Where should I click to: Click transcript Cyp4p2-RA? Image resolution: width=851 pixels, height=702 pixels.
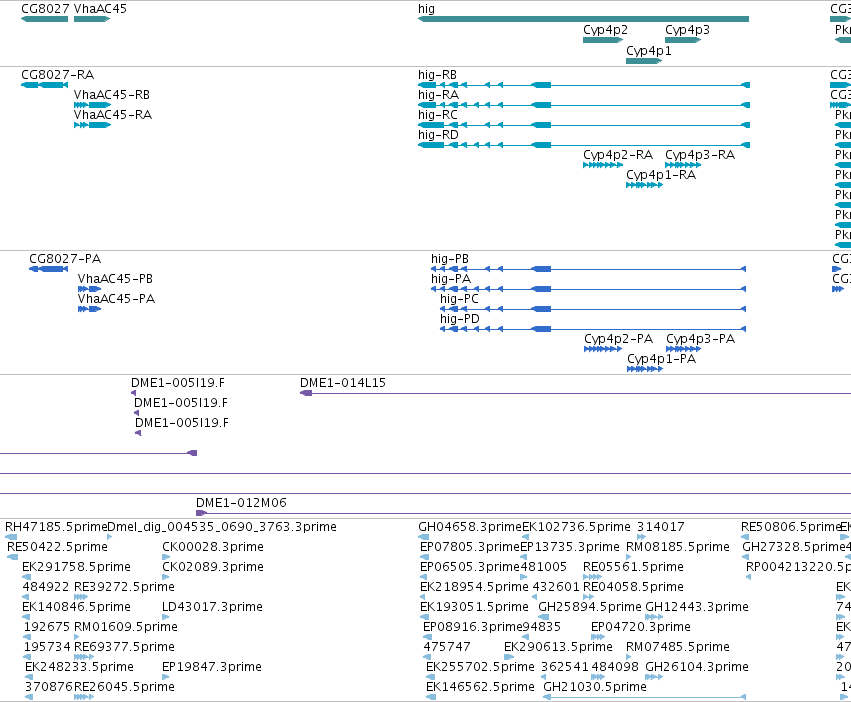tap(603, 165)
